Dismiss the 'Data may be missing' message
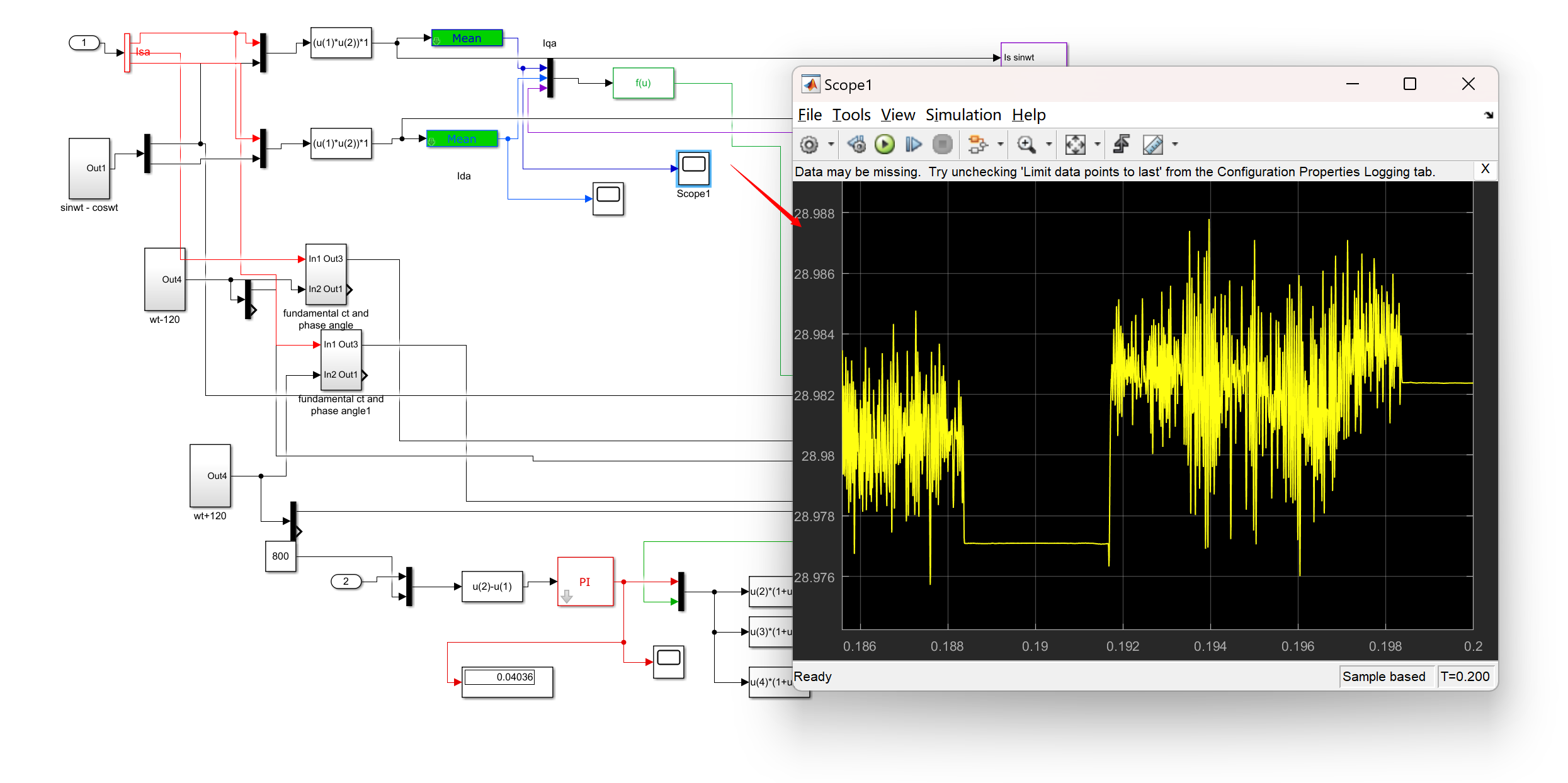Image resolution: width=1568 pixels, height=783 pixels. 1485,169
